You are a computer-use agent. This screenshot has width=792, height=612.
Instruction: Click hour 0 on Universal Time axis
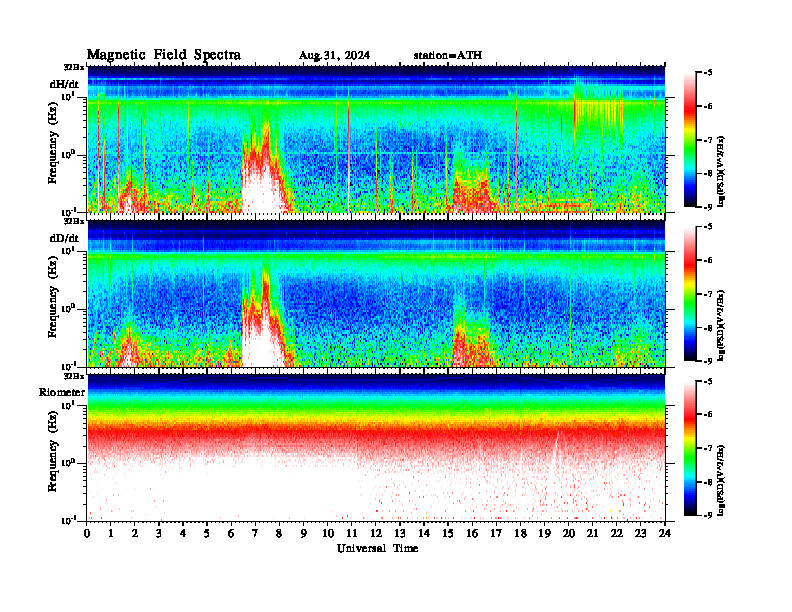pos(87,533)
